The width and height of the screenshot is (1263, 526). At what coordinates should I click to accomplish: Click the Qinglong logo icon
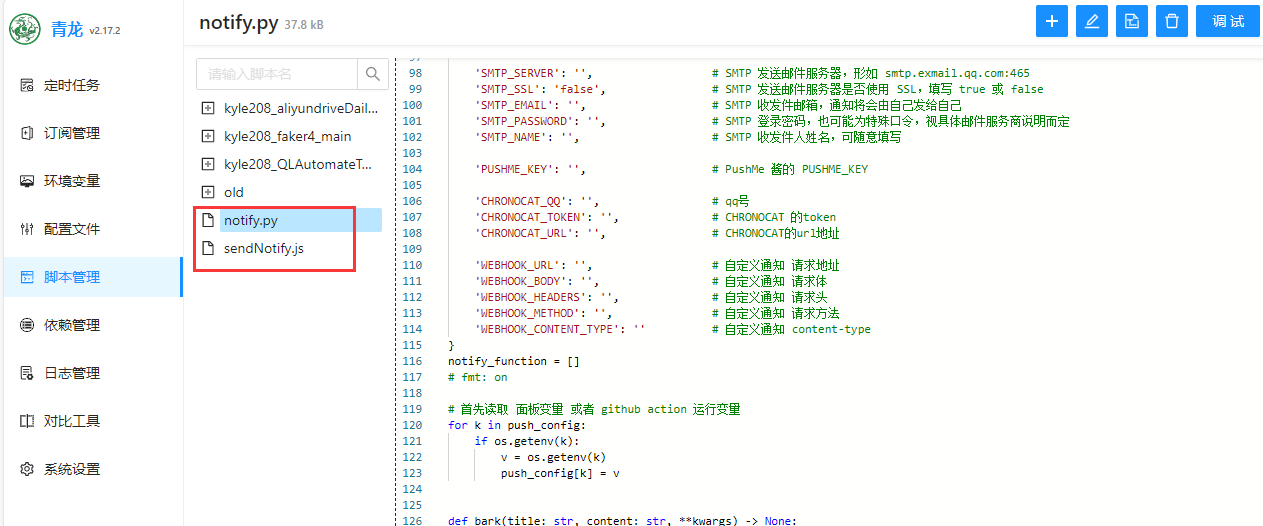coord(25,29)
